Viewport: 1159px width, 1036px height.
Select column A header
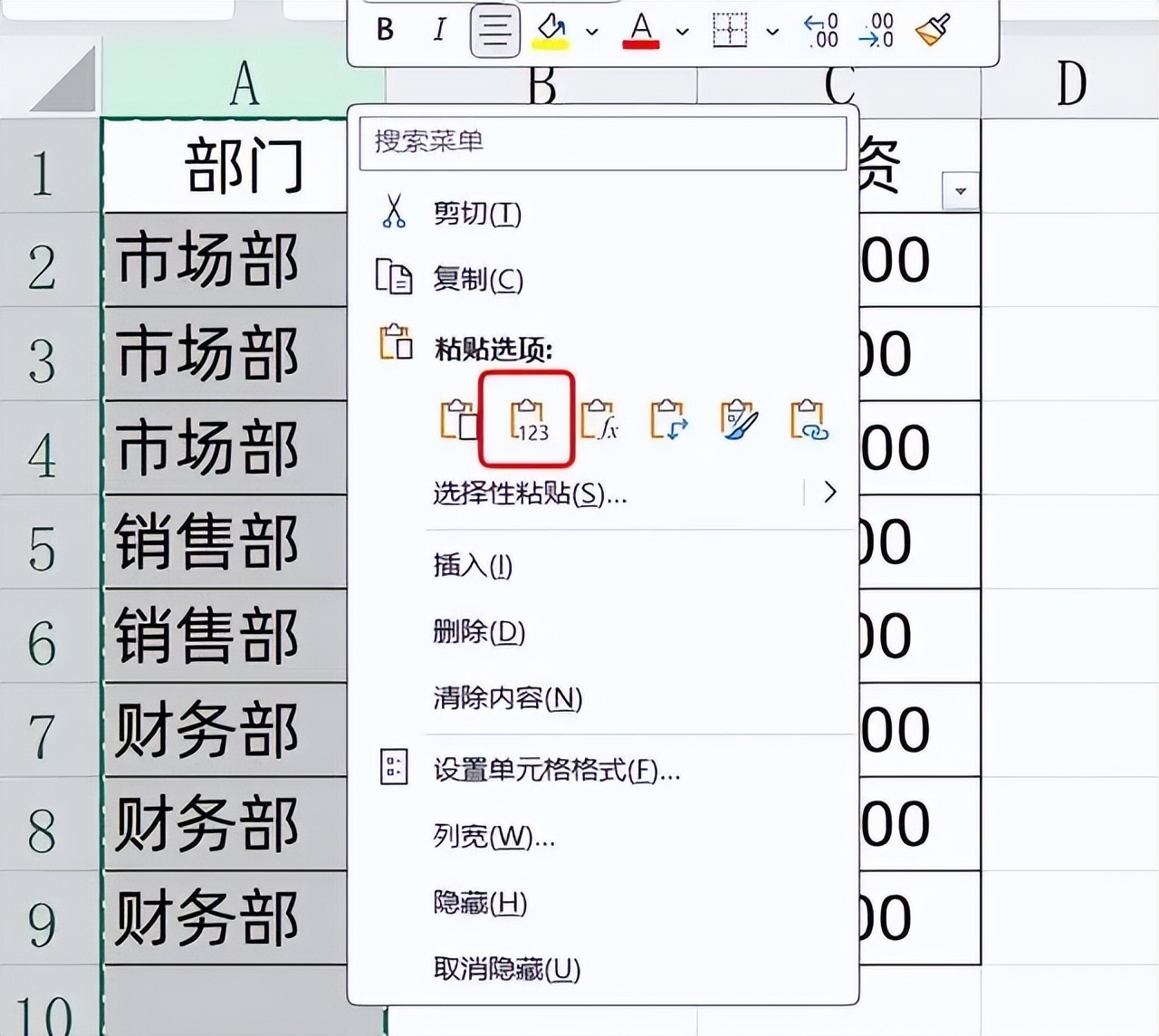(243, 82)
